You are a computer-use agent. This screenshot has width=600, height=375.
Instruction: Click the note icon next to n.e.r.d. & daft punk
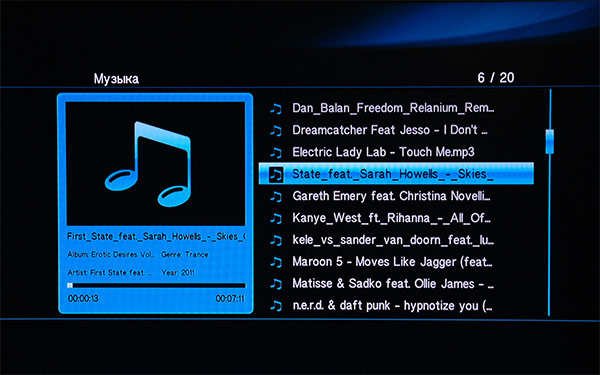click(276, 306)
